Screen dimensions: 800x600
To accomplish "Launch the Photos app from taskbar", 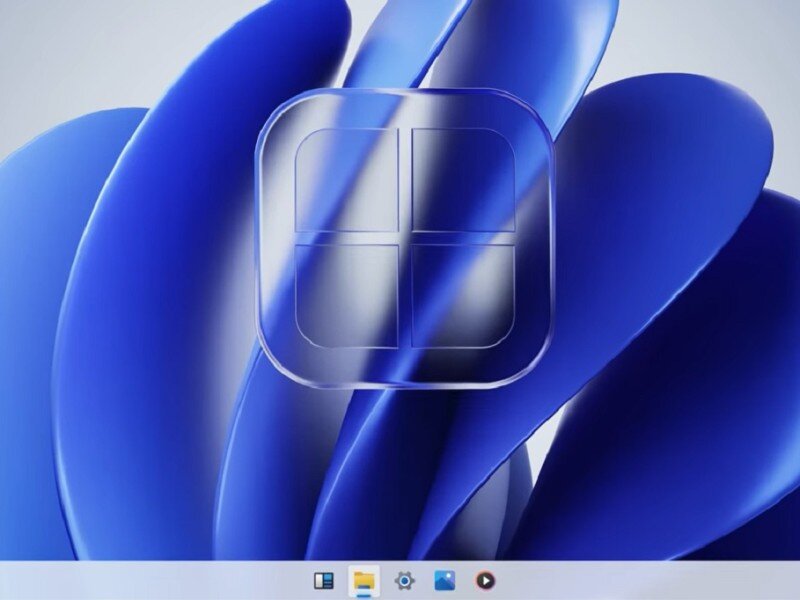I will [x=444, y=581].
